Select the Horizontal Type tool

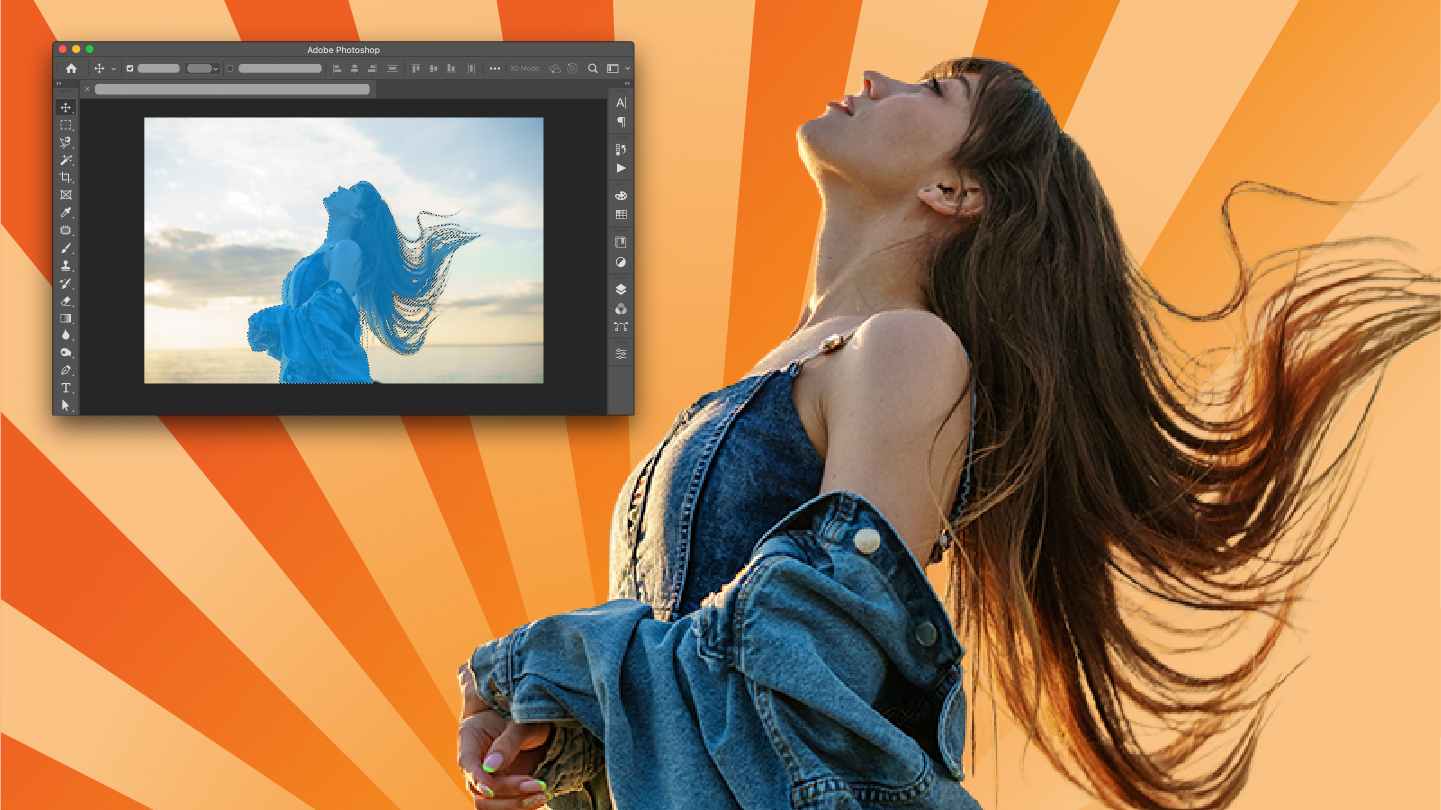click(x=66, y=388)
